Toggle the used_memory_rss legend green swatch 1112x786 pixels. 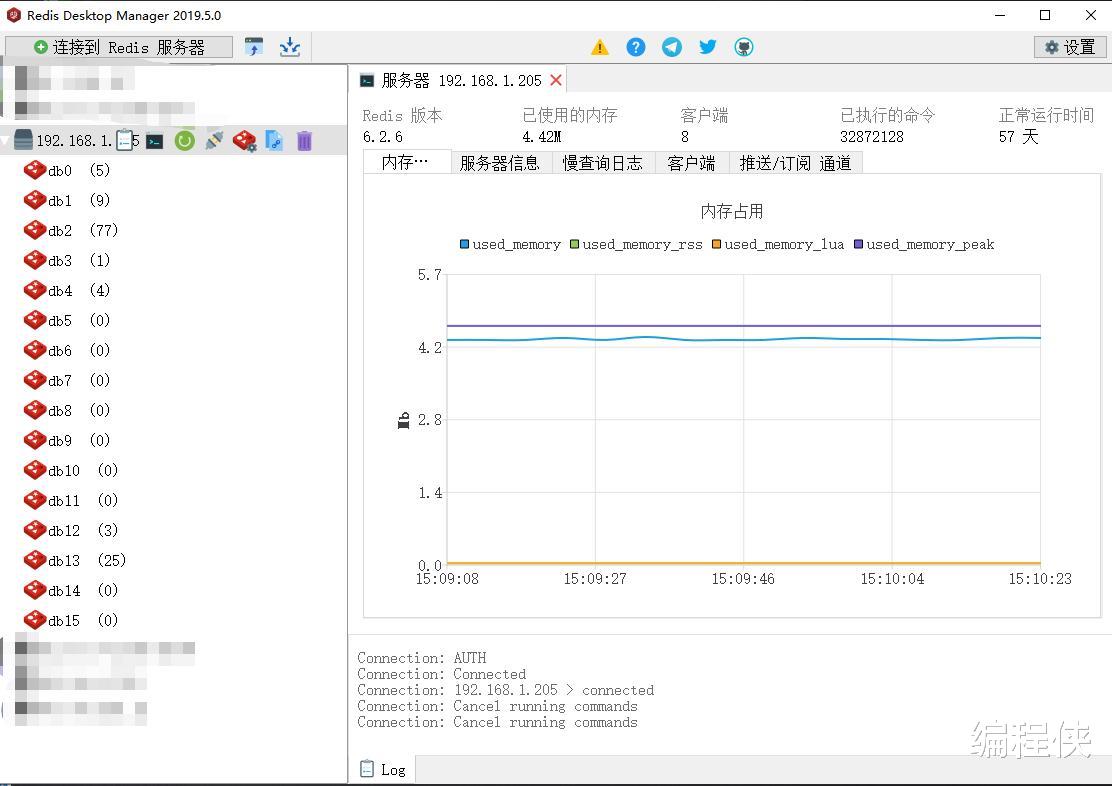click(574, 244)
